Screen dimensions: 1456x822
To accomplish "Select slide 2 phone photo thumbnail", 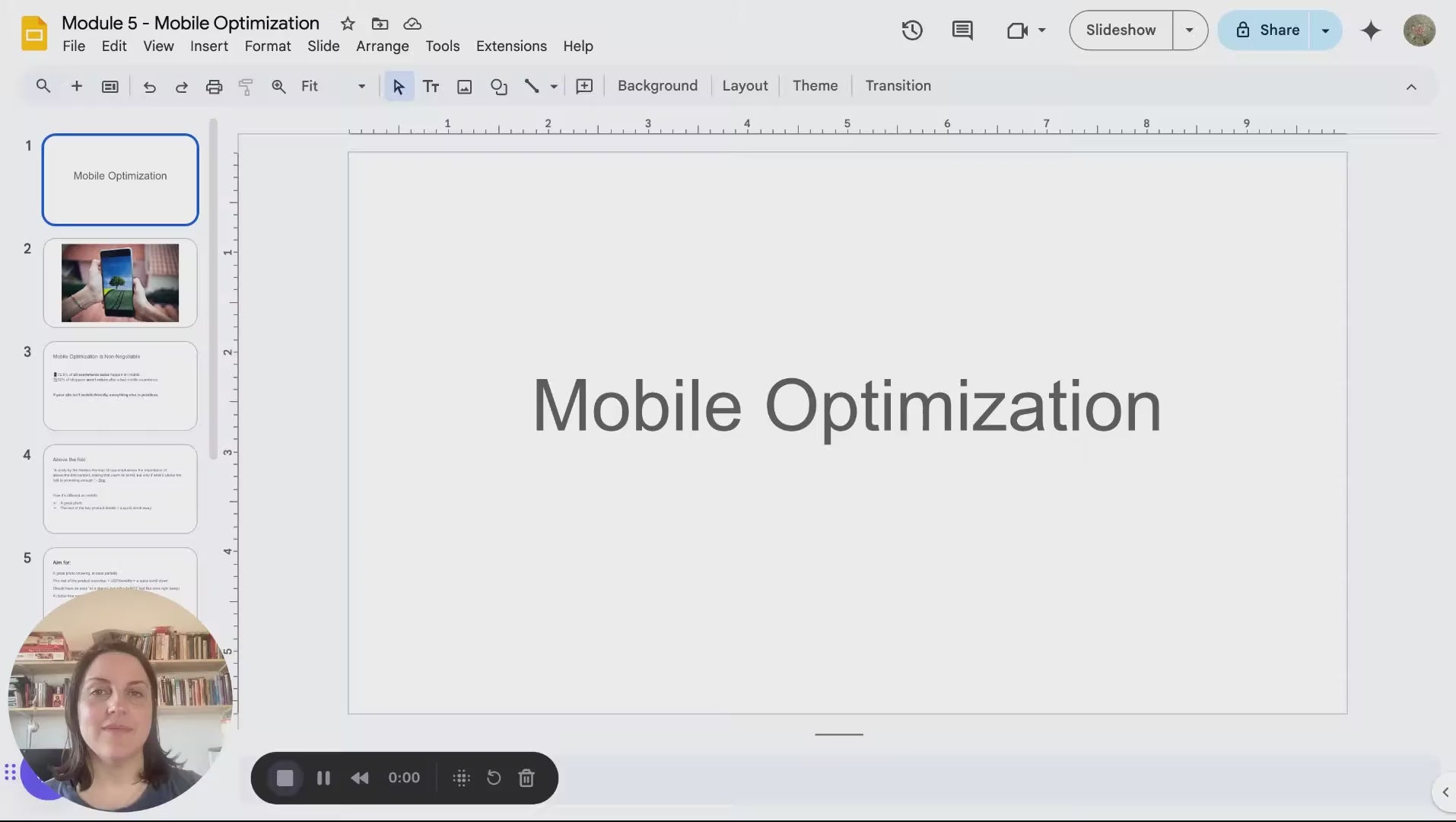I will pyautogui.click(x=120, y=283).
